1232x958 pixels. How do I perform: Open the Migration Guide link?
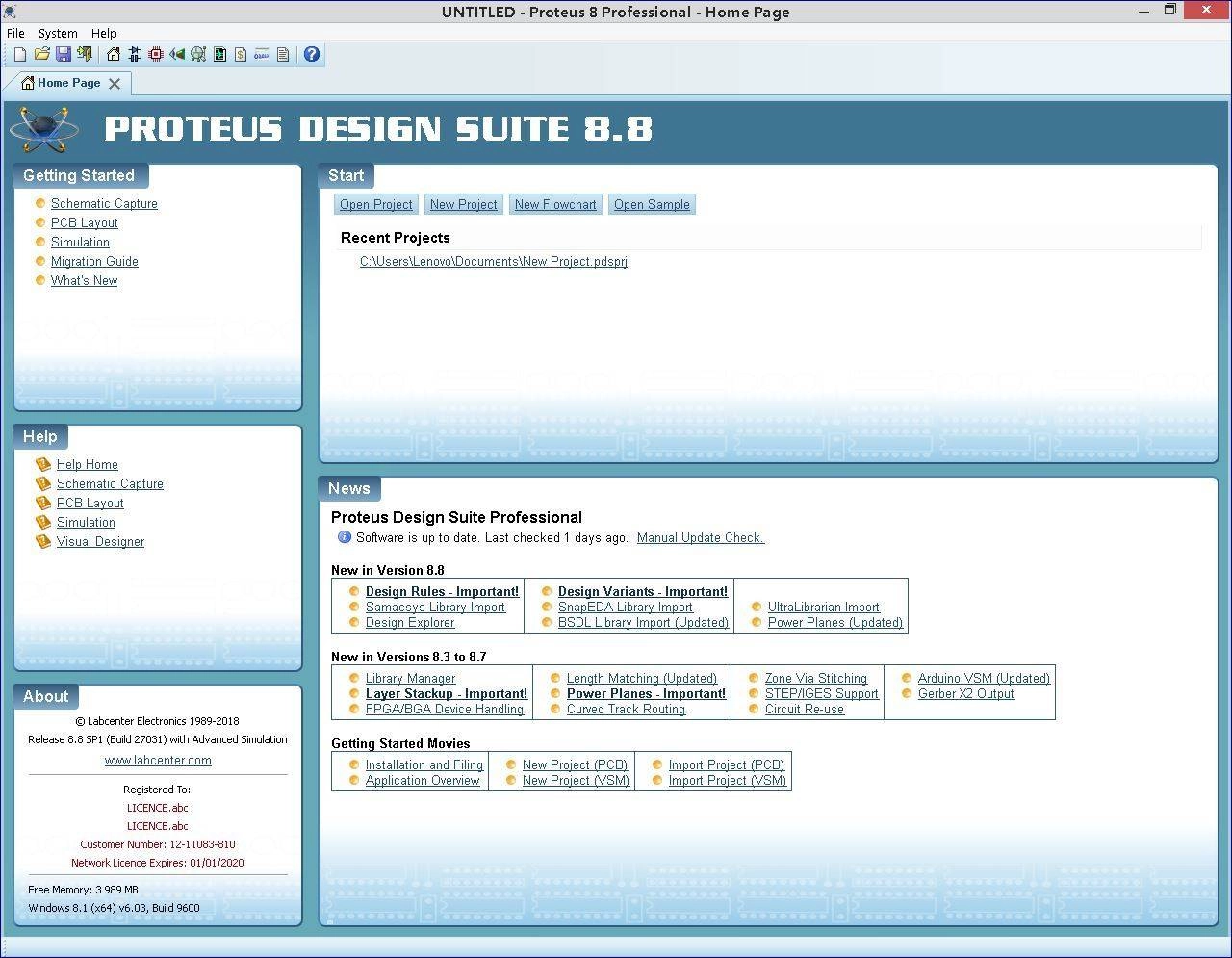click(94, 261)
